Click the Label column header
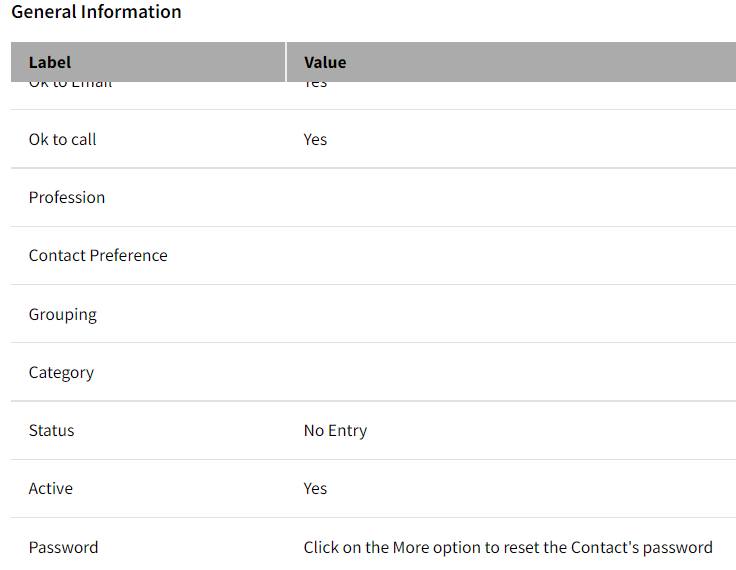Screen dimensions: 736x570 point(148,62)
